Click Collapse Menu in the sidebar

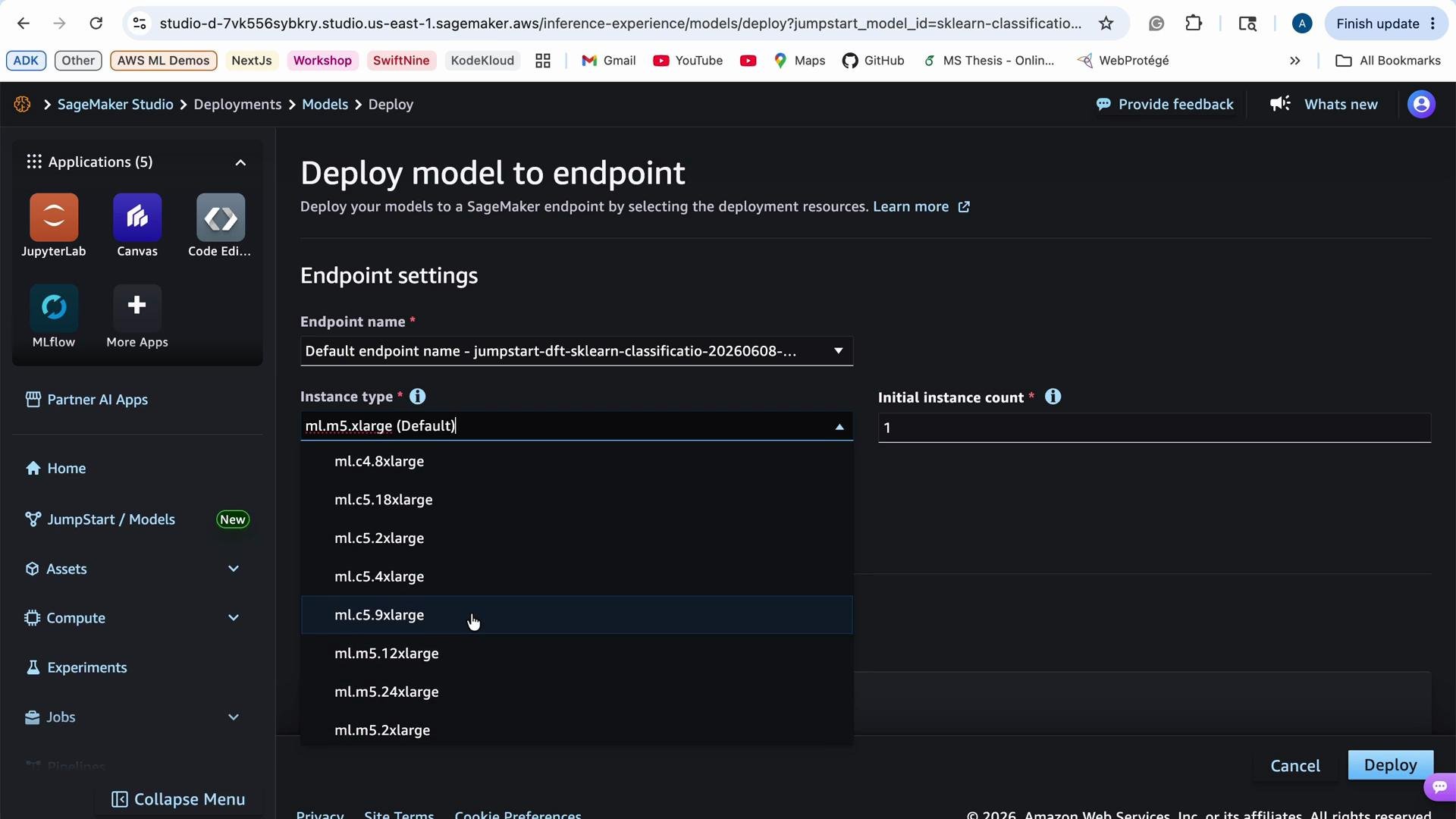pos(178,799)
